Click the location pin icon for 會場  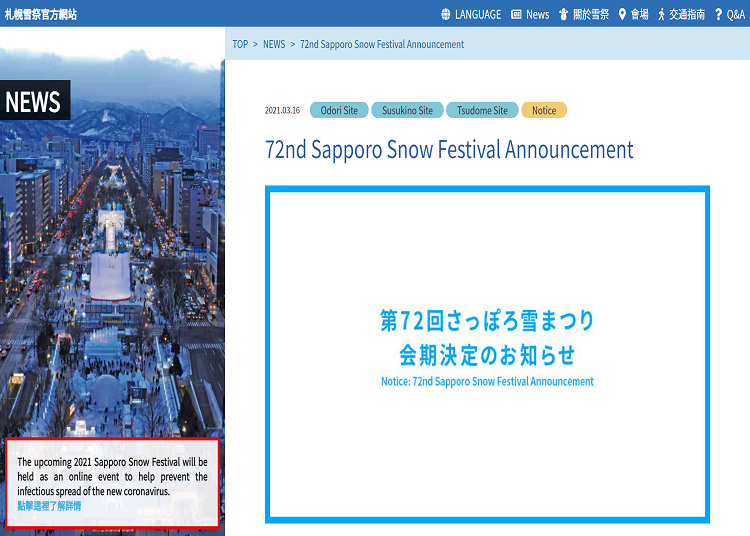(x=622, y=14)
